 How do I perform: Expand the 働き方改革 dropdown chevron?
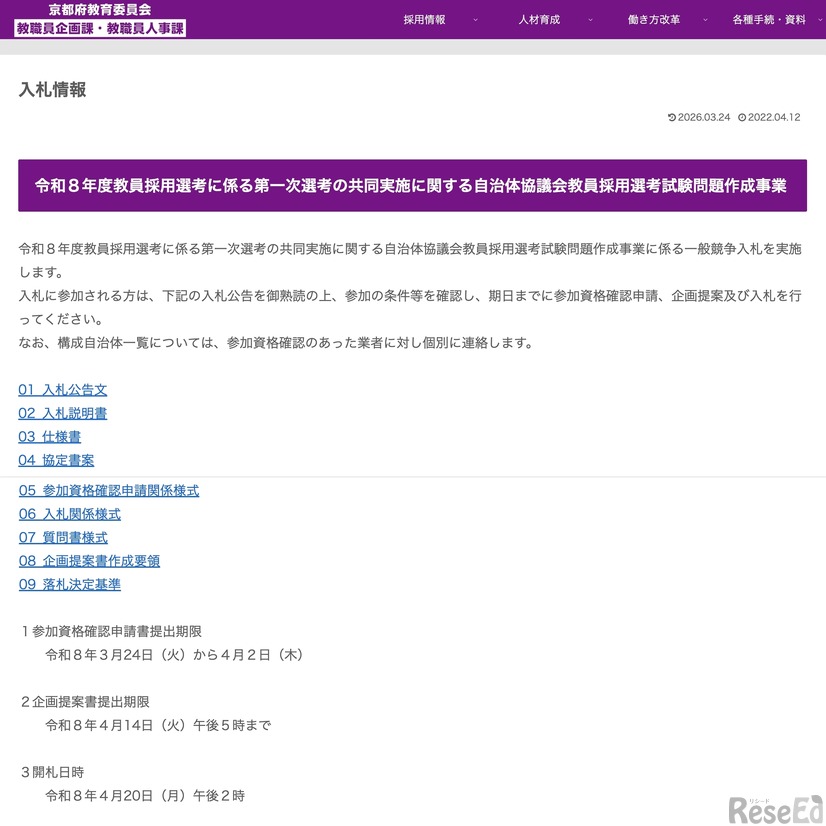[703, 18]
